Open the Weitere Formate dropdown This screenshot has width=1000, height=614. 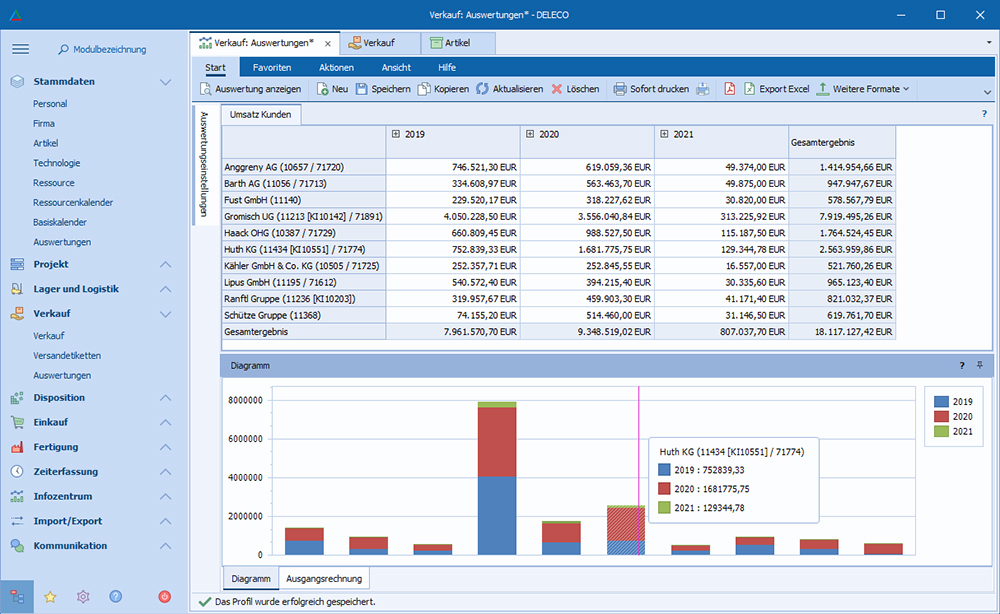click(x=863, y=89)
